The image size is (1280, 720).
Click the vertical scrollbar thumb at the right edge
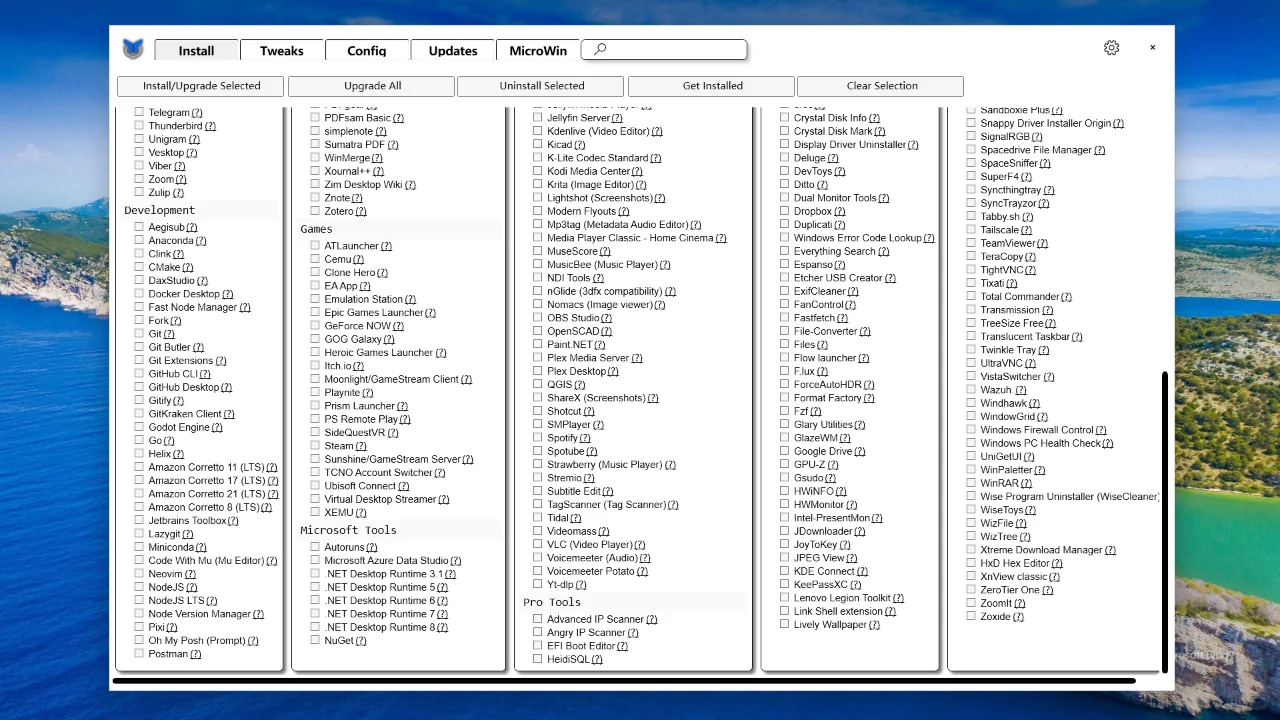point(1164,520)
